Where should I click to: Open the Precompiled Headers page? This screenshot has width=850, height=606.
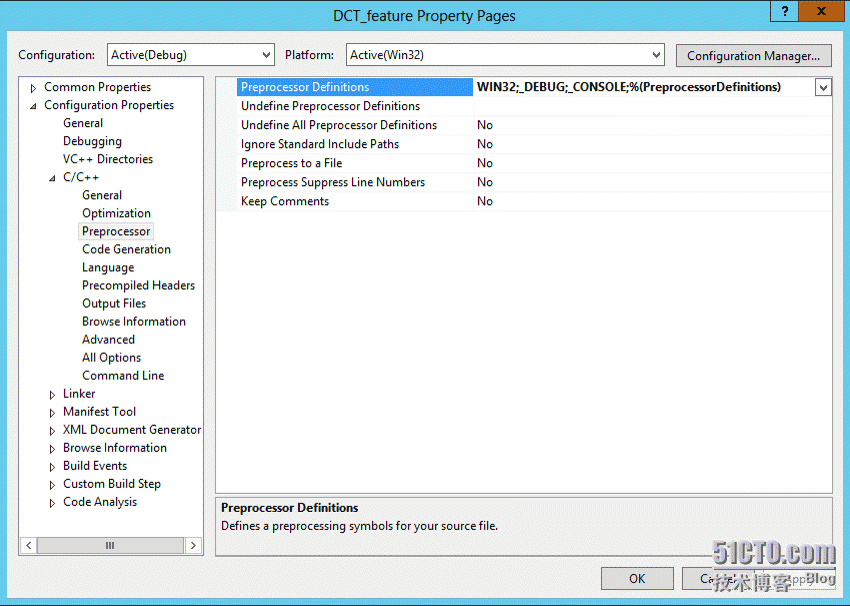(x=138, y=285)
